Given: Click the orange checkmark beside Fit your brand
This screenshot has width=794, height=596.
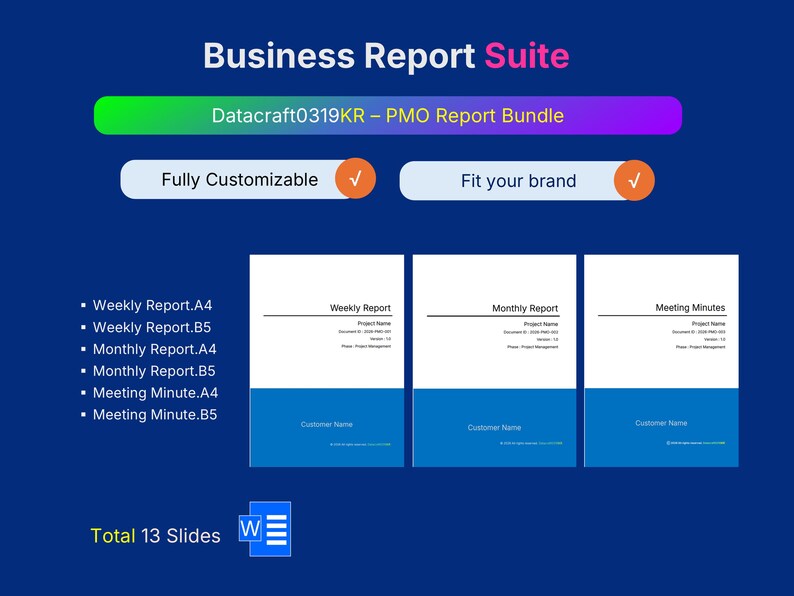Looking at the screenshot, I should click(x=634, y=180).
